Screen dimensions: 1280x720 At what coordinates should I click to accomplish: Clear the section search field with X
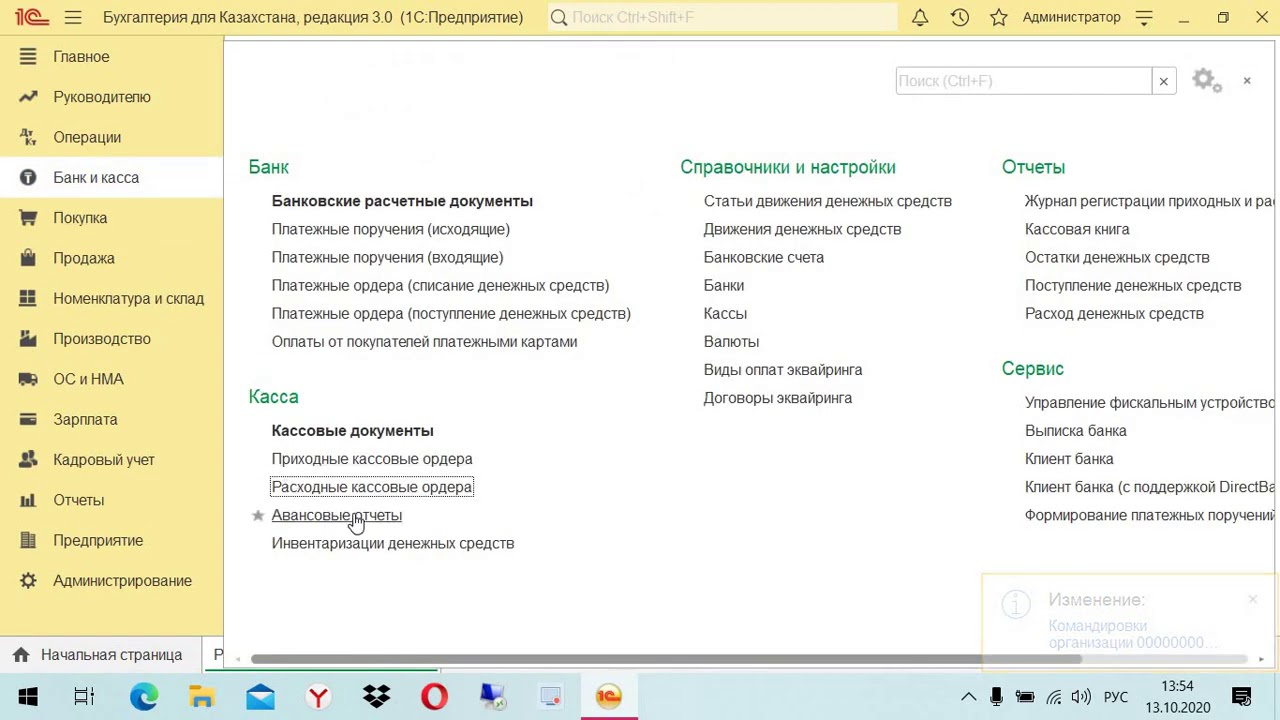coord(1164,81)
